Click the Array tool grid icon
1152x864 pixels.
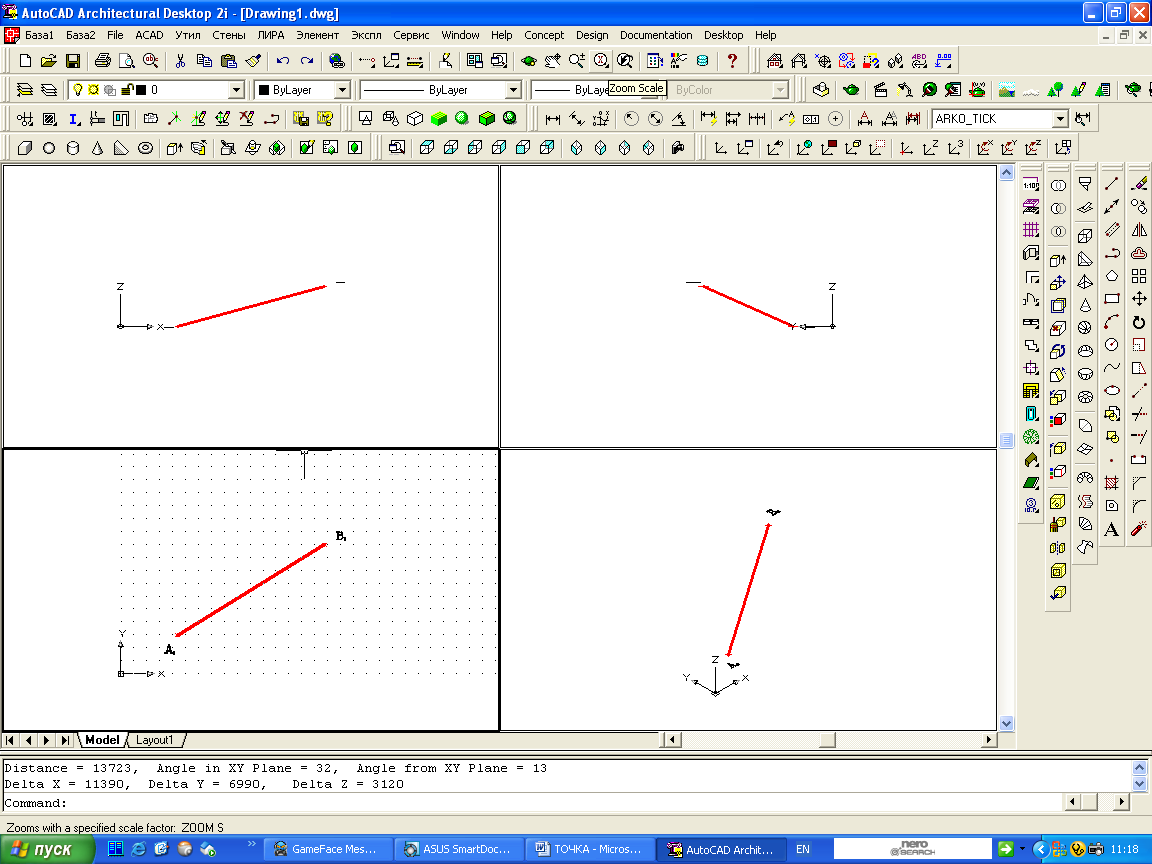pyautogui.click(x=1139, y=276)
